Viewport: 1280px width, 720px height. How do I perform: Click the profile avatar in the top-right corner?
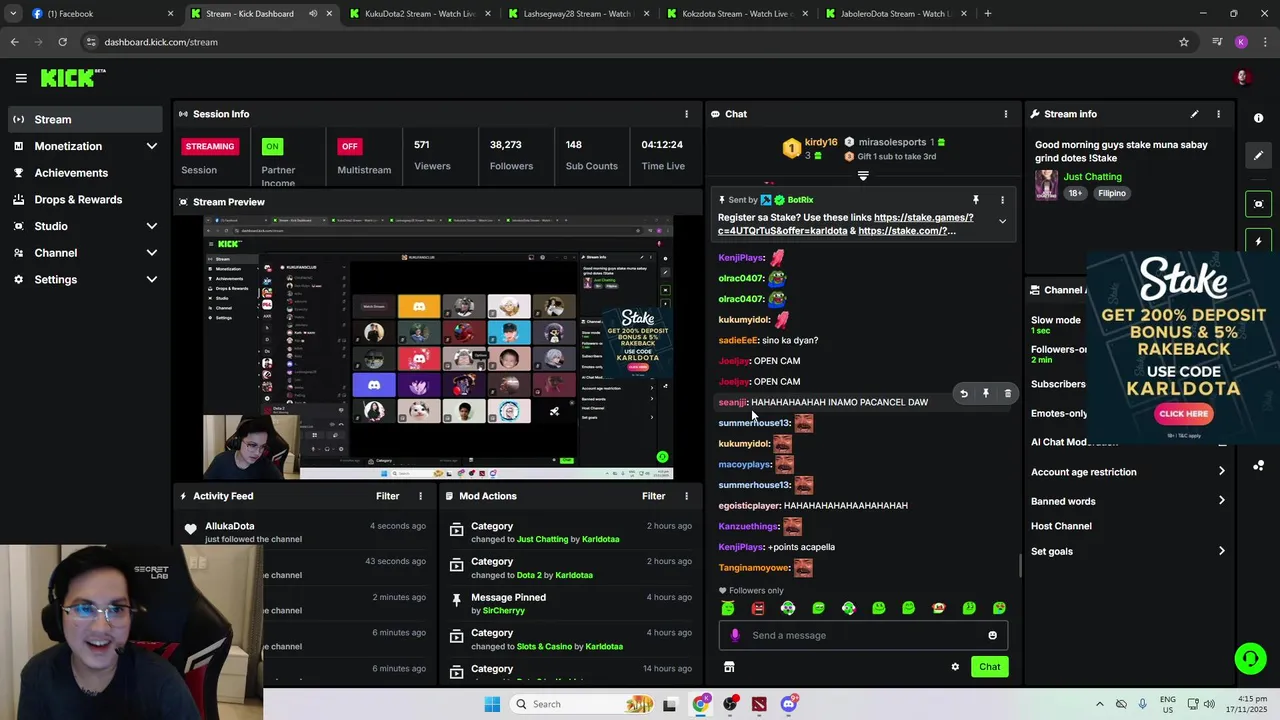tap(1243, 78)
